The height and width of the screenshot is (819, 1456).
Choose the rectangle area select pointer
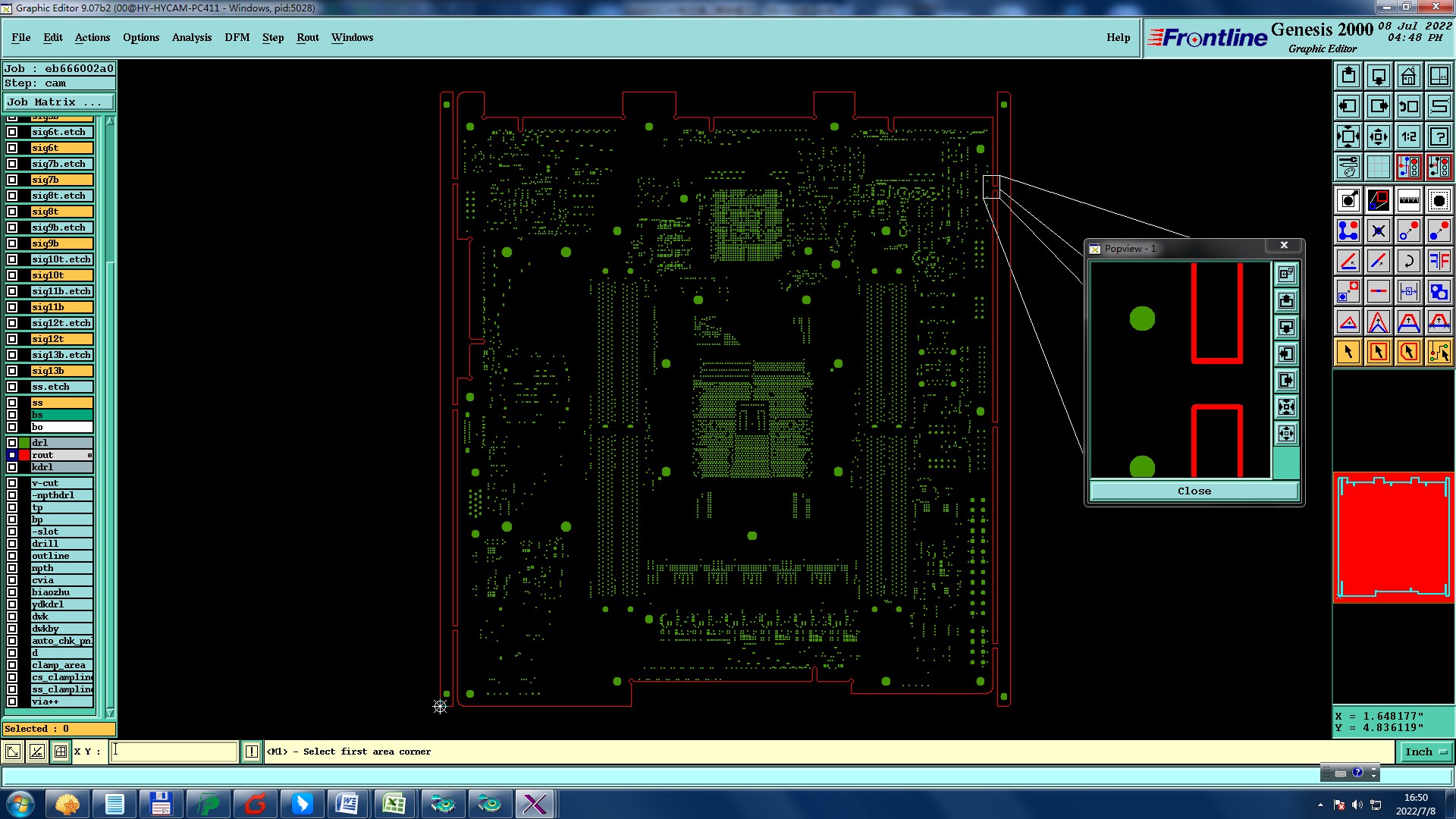pos(1378,352)
